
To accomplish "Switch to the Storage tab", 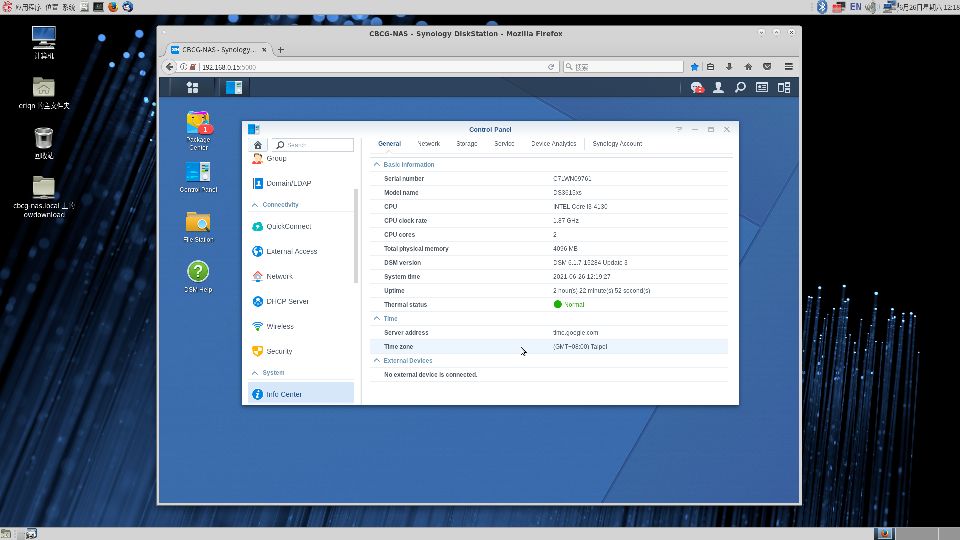I will pyautogui.click(x=466, y=144).
